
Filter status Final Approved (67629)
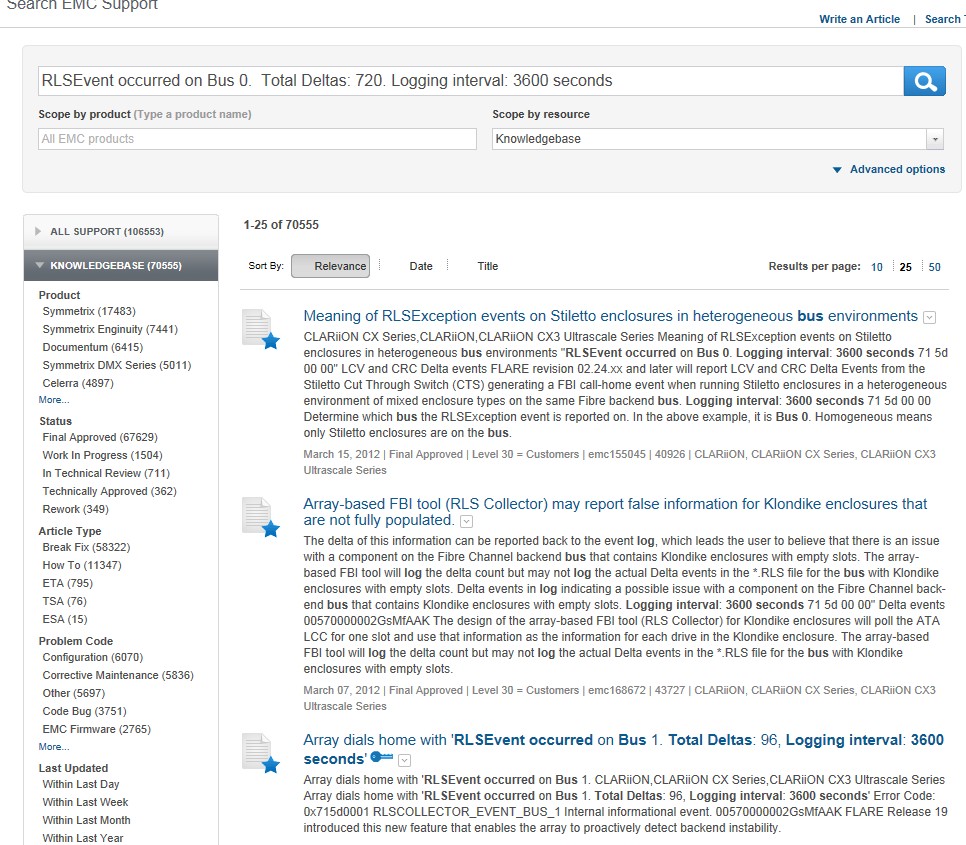tap(100, 437)
